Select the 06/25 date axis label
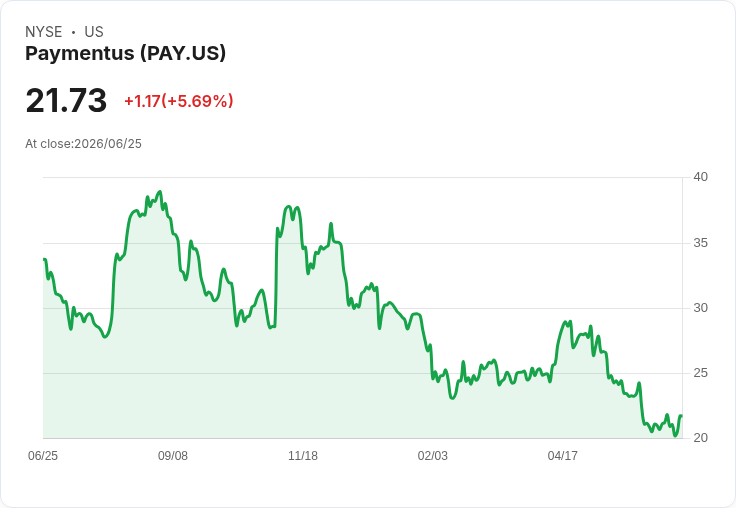This screenshot has height=508, width=736. pyautogui.click(x=43, y=455)
